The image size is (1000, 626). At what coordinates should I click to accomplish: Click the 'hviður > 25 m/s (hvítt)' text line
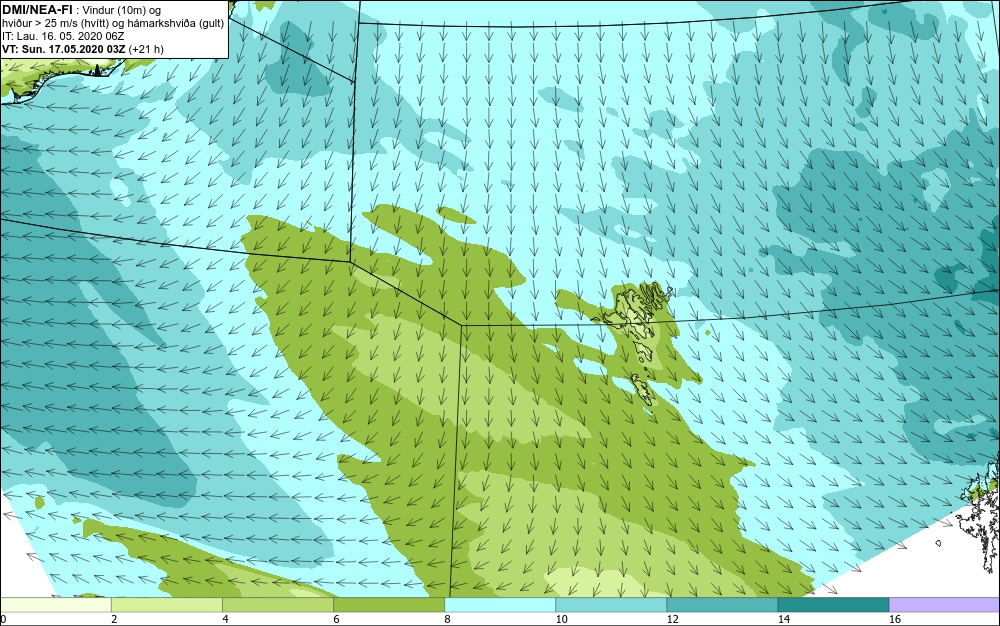pyautogui.click(x=113, y=23)
